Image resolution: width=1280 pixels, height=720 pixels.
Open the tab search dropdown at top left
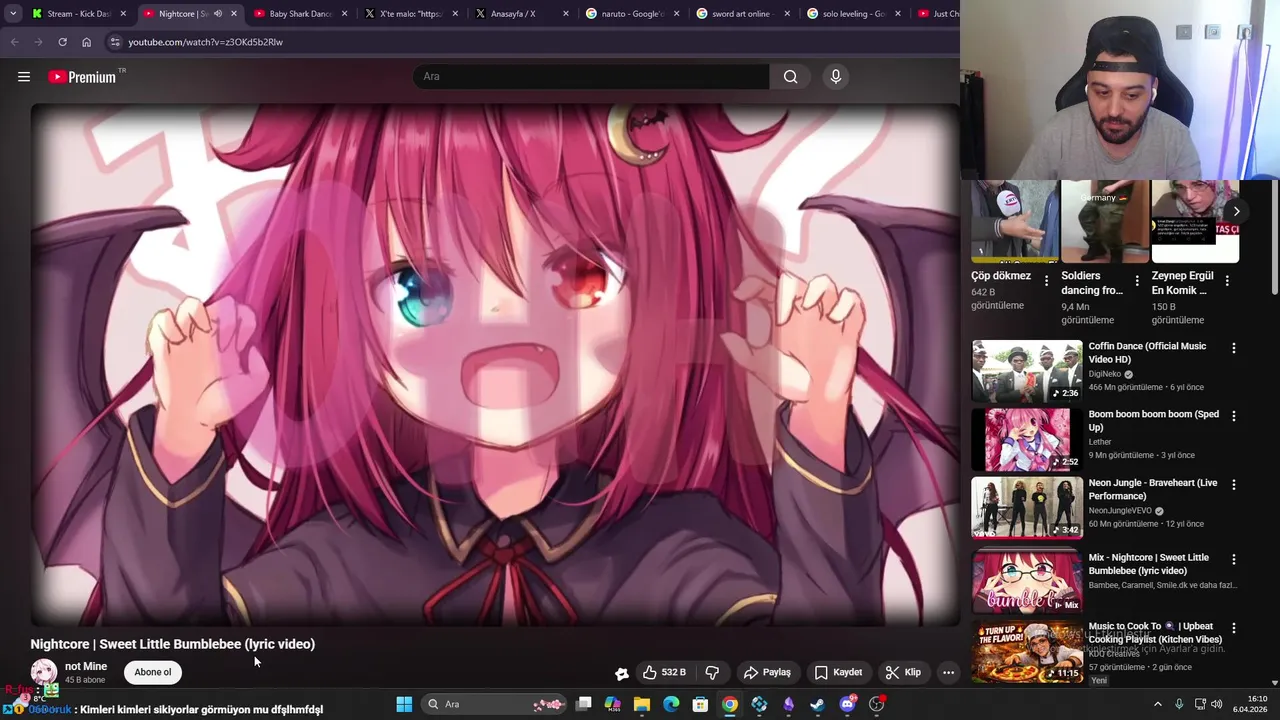coord(12,14)
